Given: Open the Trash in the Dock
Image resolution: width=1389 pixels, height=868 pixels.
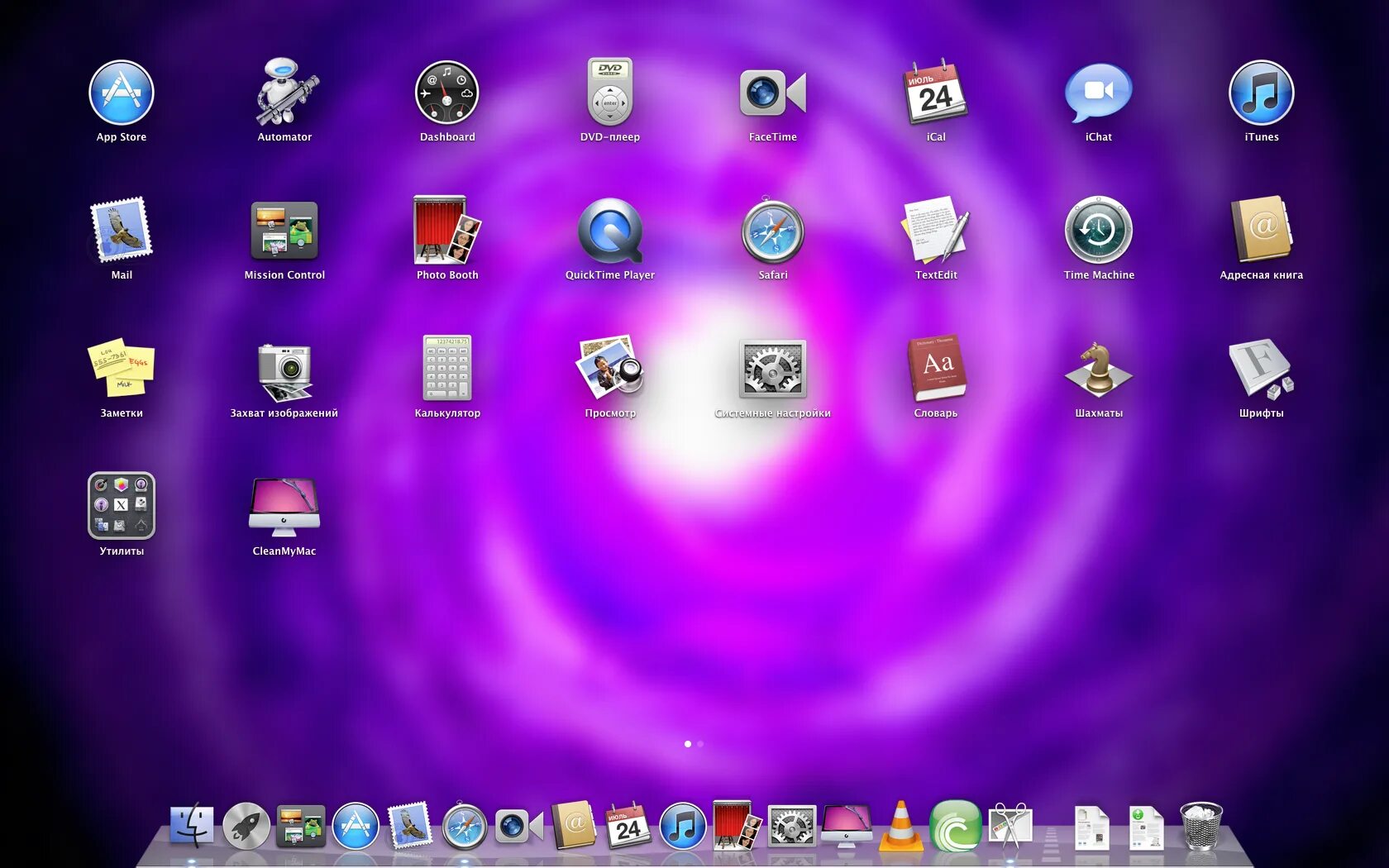Looking at the screenshot, I should (1201, 826).
